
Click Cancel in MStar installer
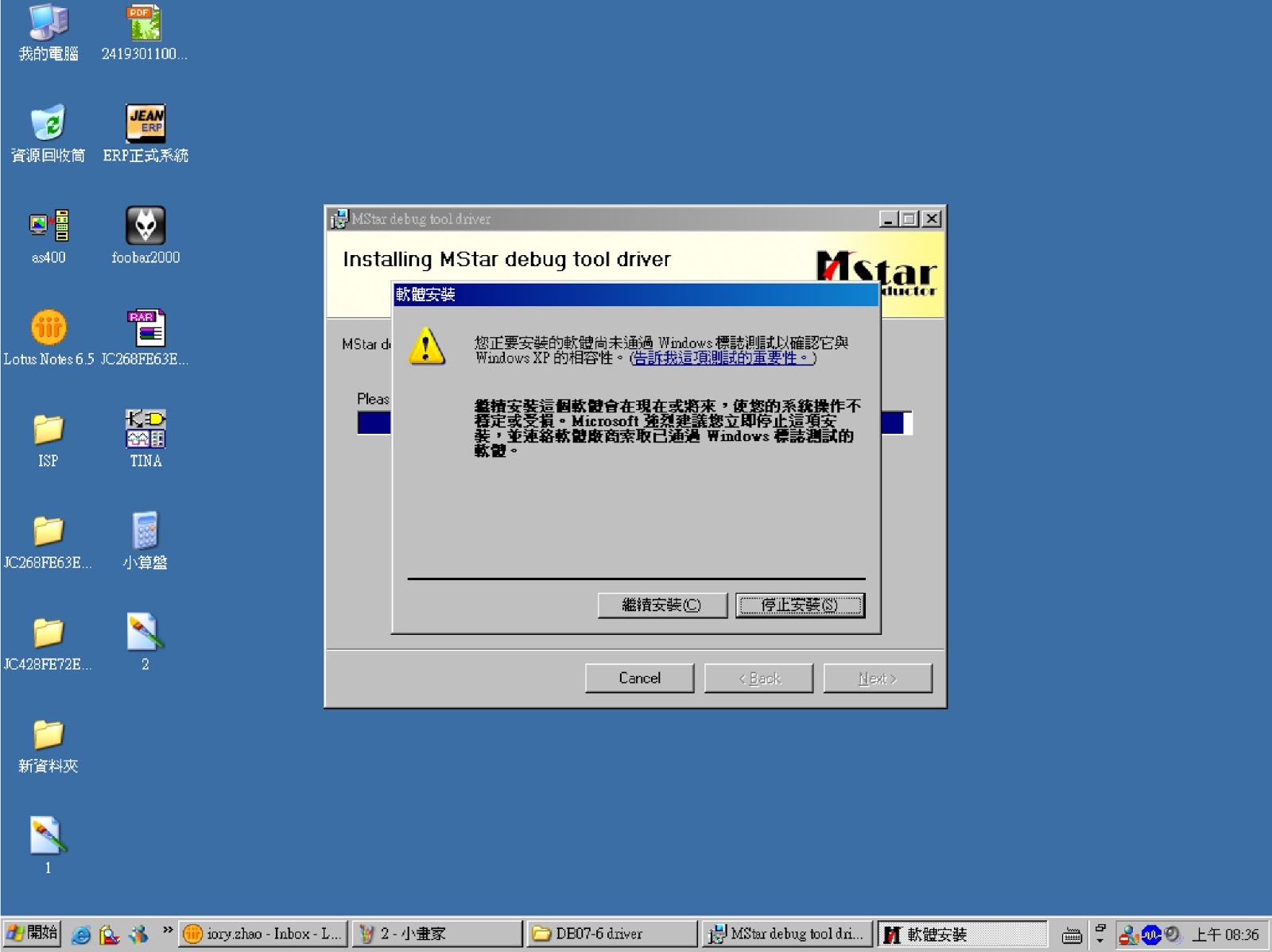639,679
